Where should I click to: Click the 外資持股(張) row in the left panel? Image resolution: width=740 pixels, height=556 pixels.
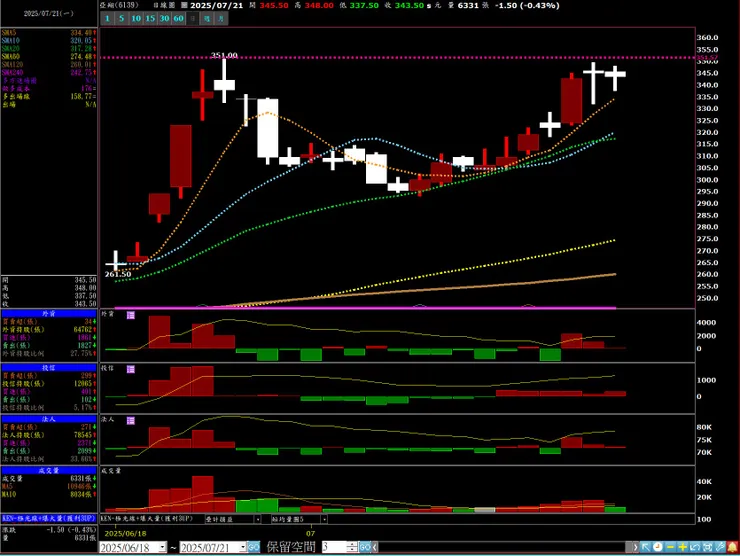(49, 329)
